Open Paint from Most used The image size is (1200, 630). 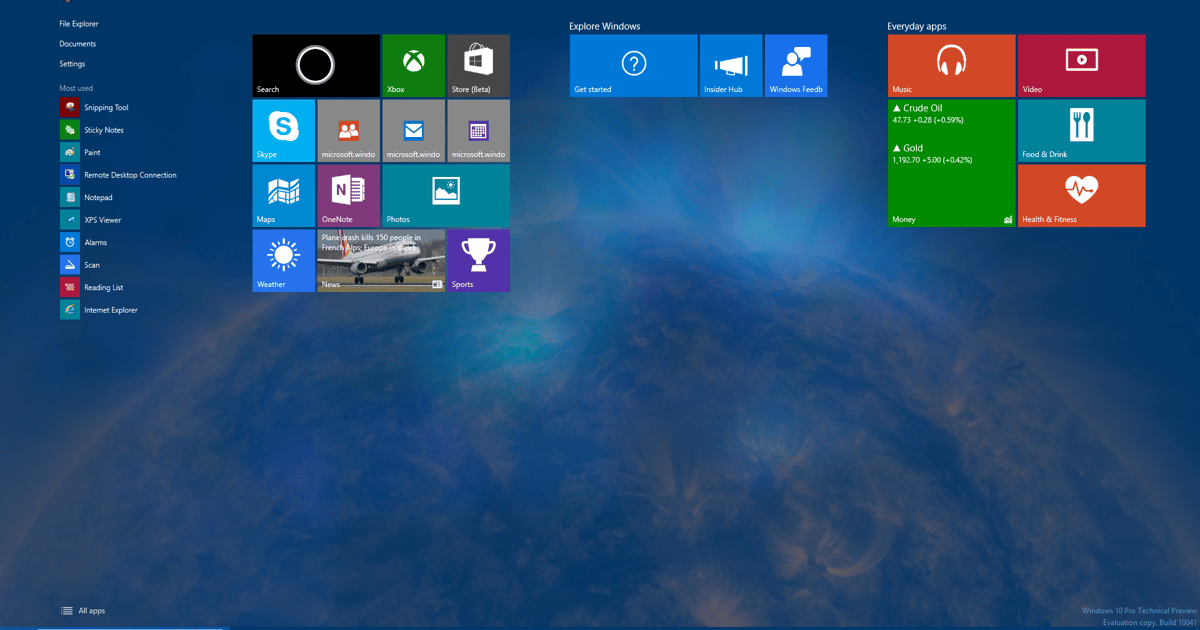tap(95, 152)
